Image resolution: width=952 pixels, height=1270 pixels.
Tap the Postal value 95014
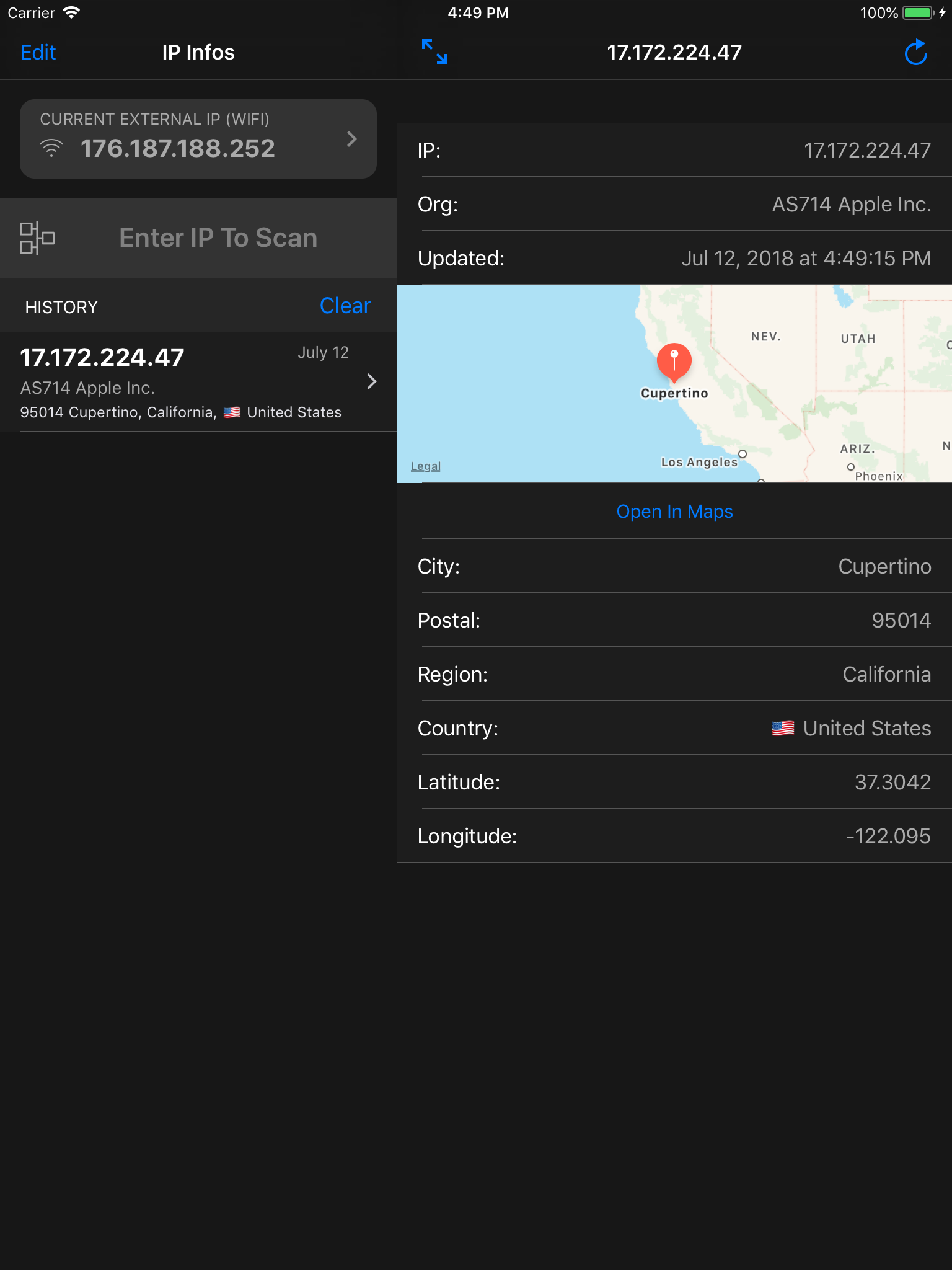tap(901, 620)
